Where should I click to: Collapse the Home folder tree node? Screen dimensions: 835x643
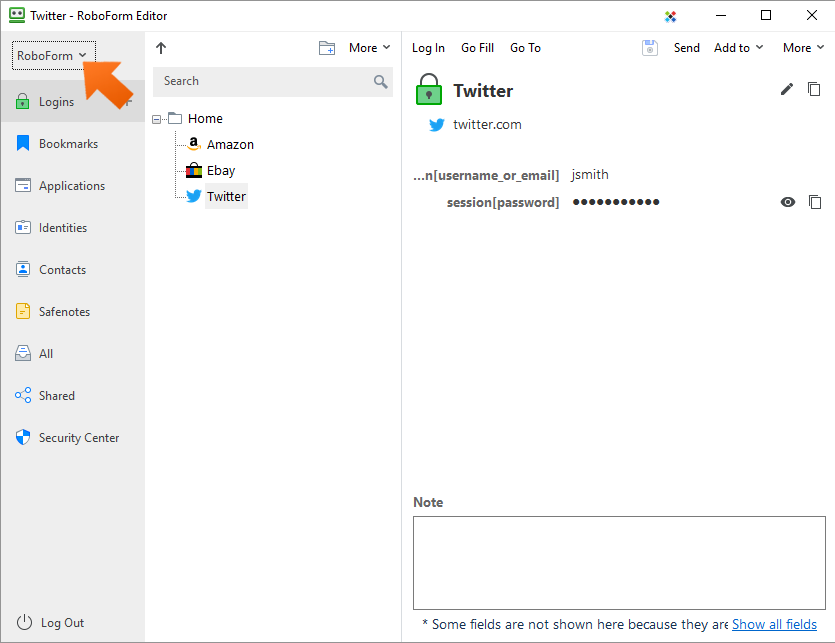(x=157, y=119)
